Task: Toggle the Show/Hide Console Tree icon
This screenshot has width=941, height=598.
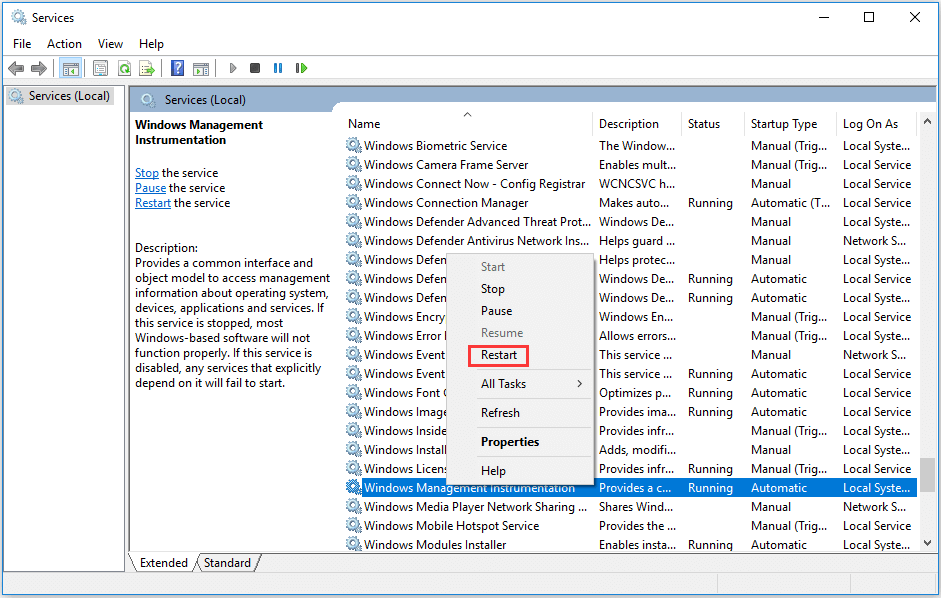Action: click(x=71, y=68)
